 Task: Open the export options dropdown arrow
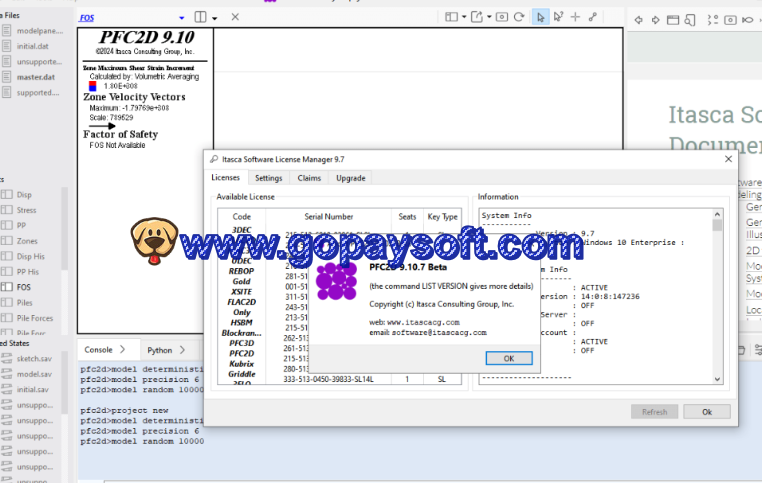(x=489, y=17)
